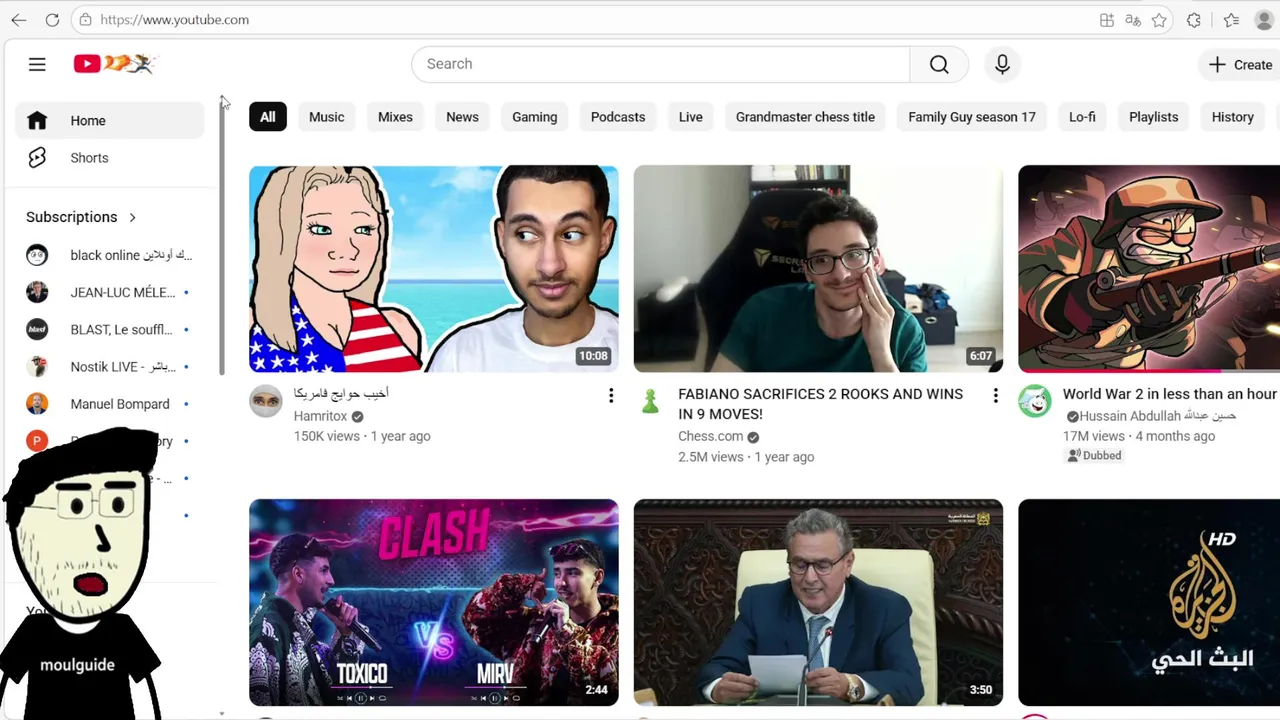
Task: Click the split screen icon in address bar
Action: (x=1107, y=20)
